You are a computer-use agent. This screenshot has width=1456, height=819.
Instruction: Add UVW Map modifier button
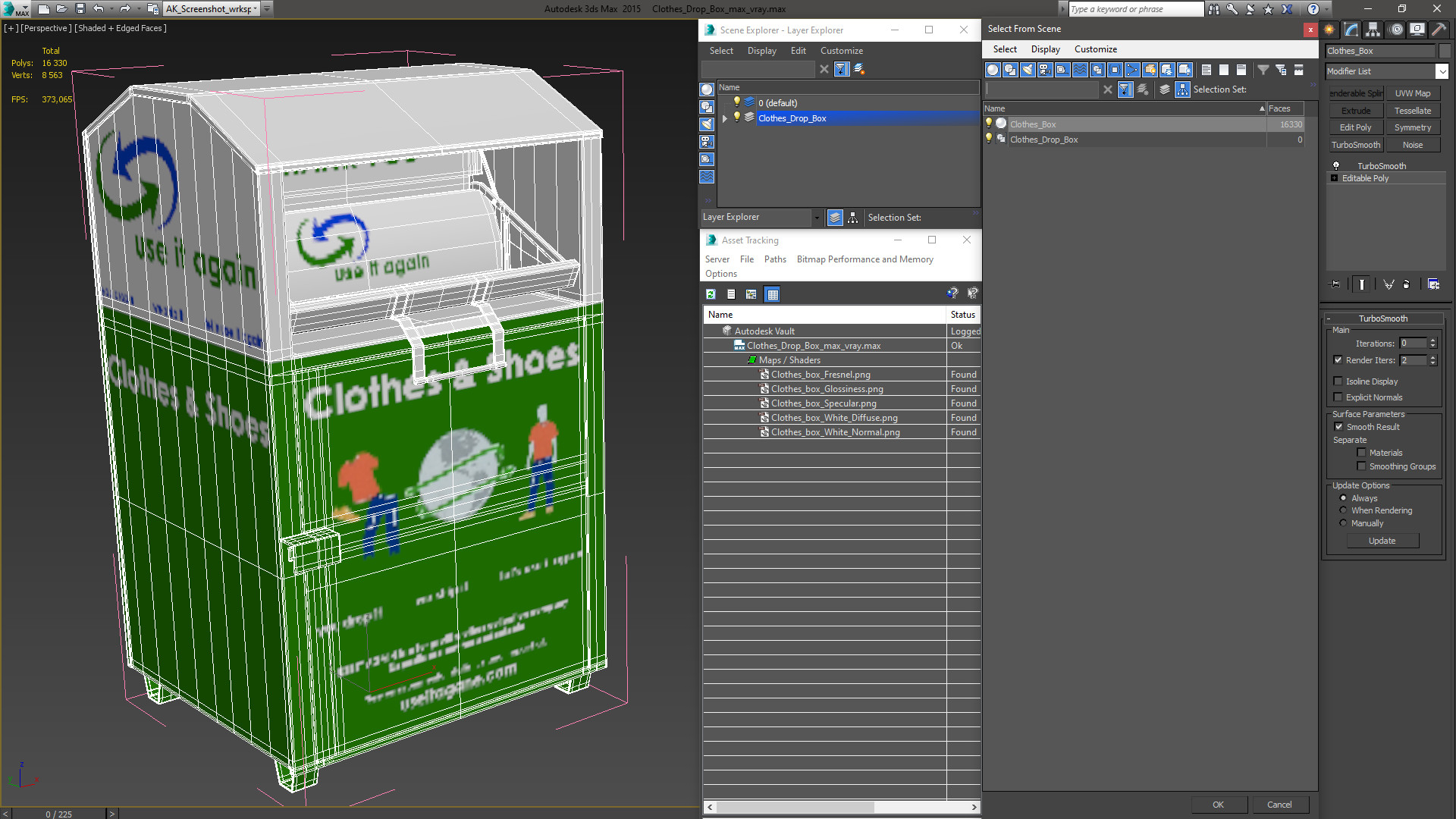click(x=1412, y=93)
